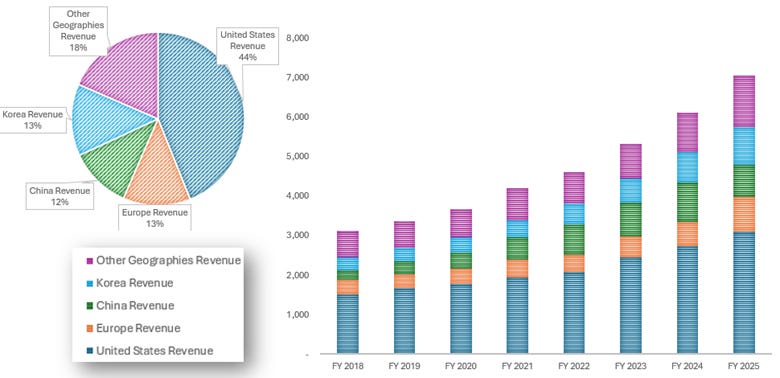Select the Other Geographies Revenue legend entry
The image size is (780, 378).
click(x=164, y=261)
